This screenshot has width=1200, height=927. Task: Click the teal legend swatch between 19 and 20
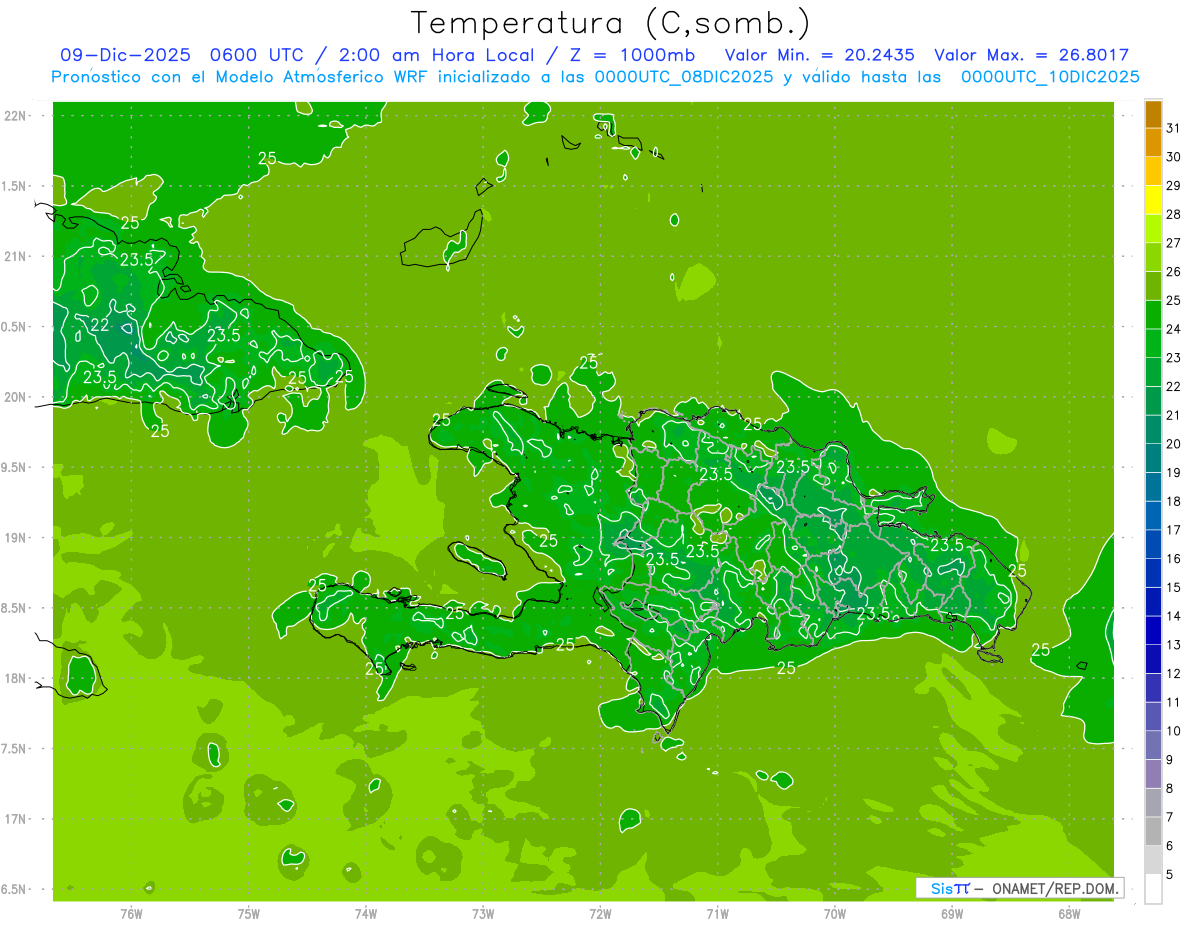coord(1153,458)
